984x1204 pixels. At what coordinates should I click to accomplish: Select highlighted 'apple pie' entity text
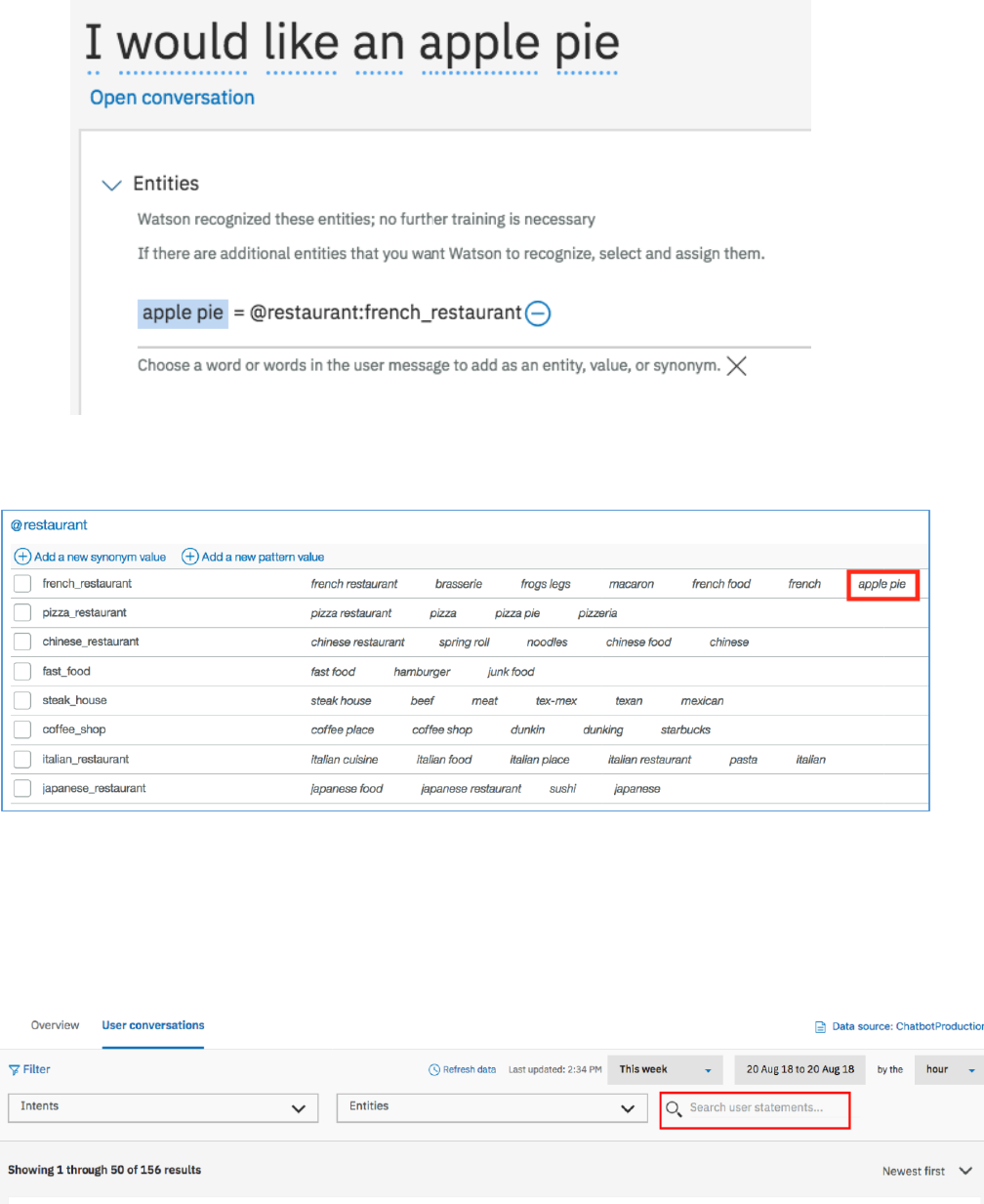pos(183,312)
